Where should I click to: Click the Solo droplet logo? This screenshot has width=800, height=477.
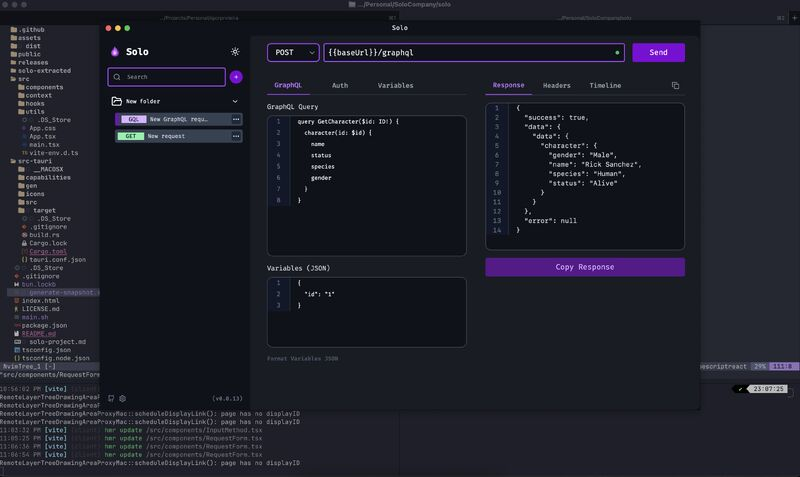coord(115,52)
